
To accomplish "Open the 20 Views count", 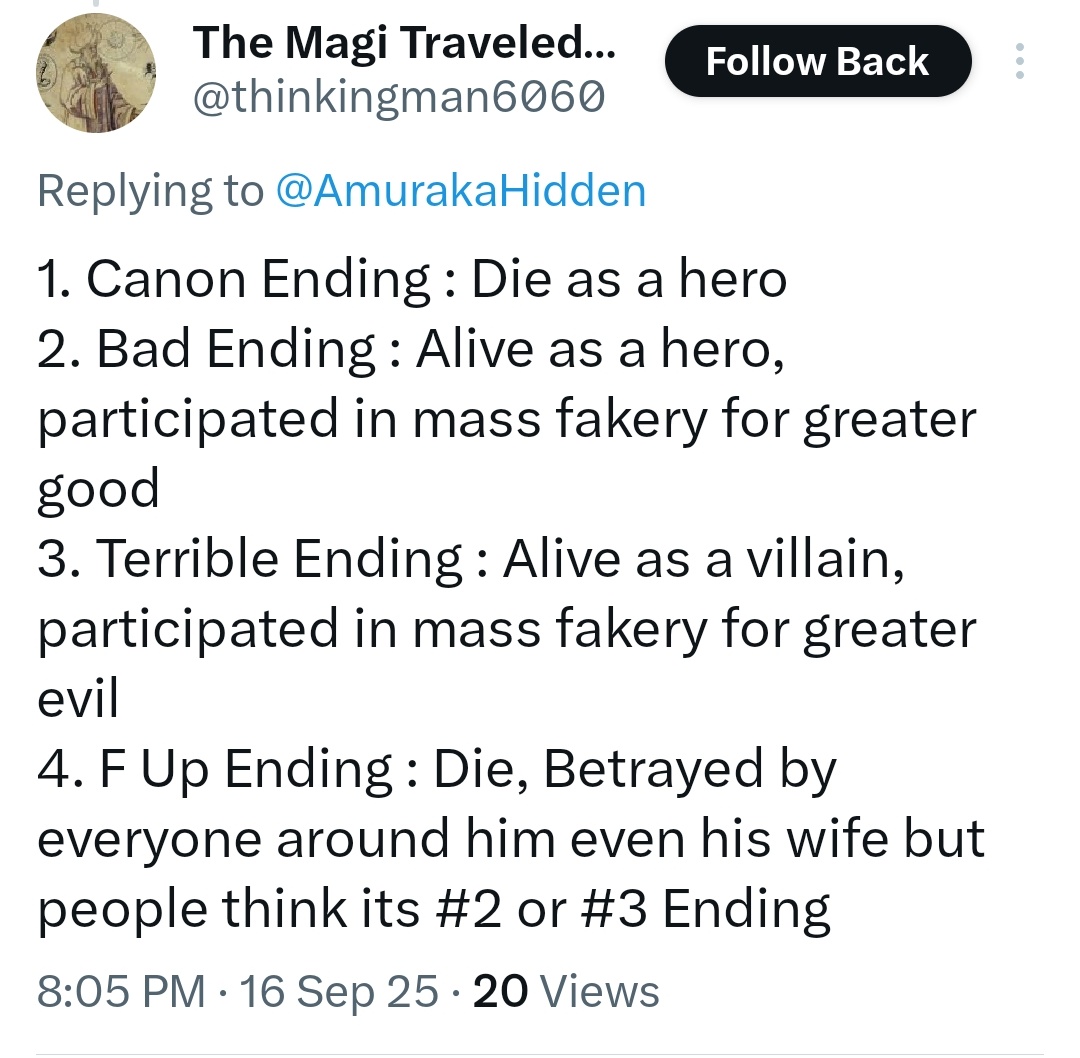I will tap(566, 991).
